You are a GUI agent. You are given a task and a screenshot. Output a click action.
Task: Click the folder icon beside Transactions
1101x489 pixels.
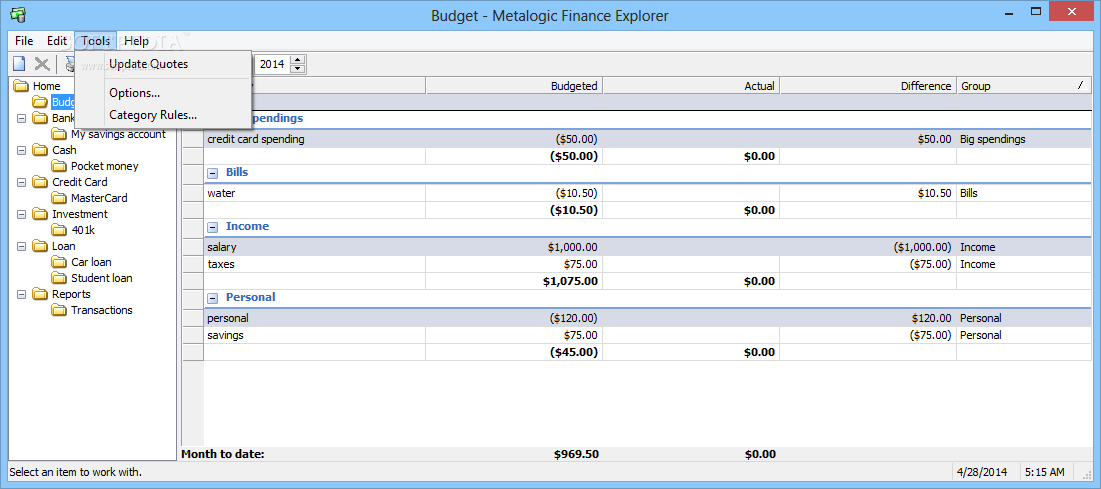click(59, 310)
